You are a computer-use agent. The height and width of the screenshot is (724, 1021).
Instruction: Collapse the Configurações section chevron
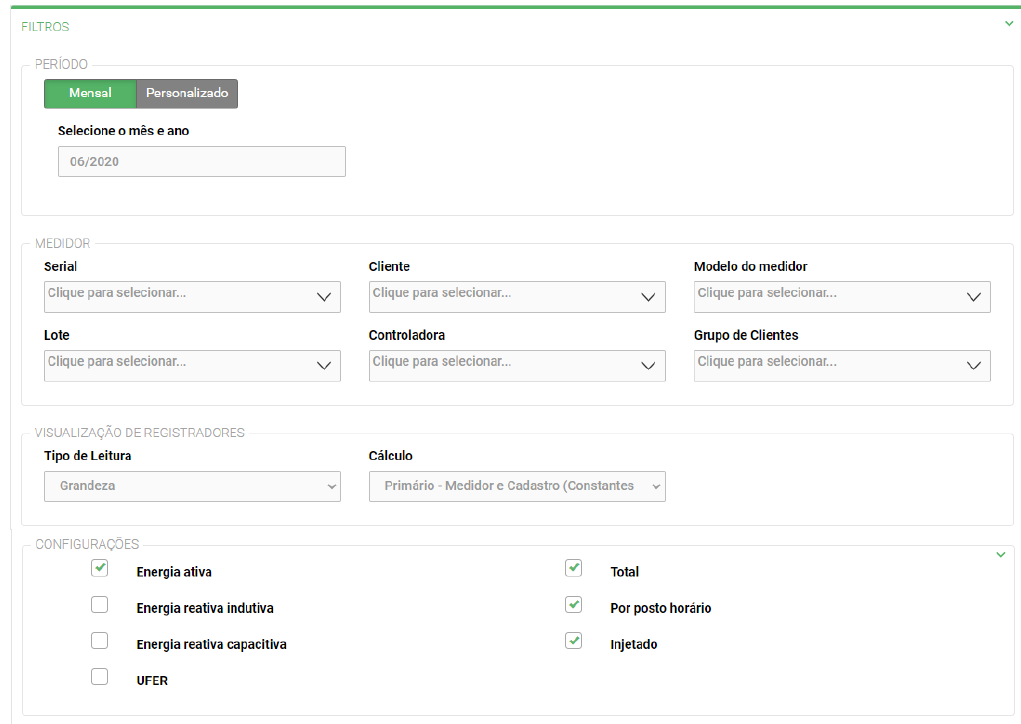(1000, 554)
